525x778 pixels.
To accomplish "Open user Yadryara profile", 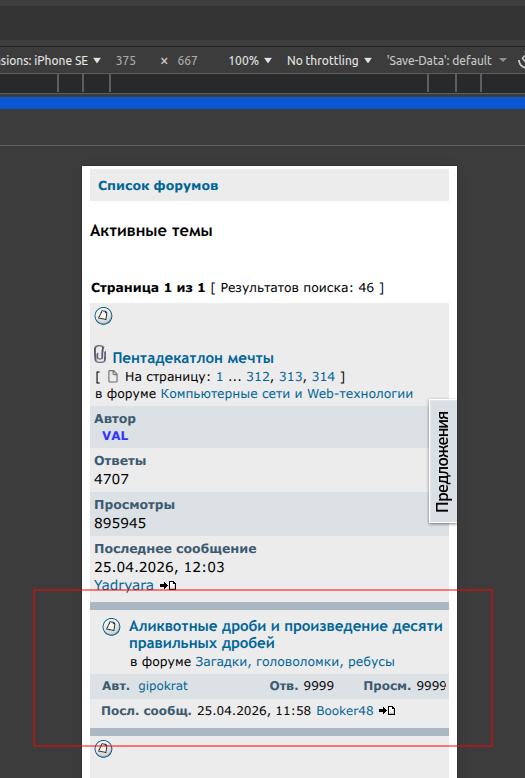I will pos(124,585).
